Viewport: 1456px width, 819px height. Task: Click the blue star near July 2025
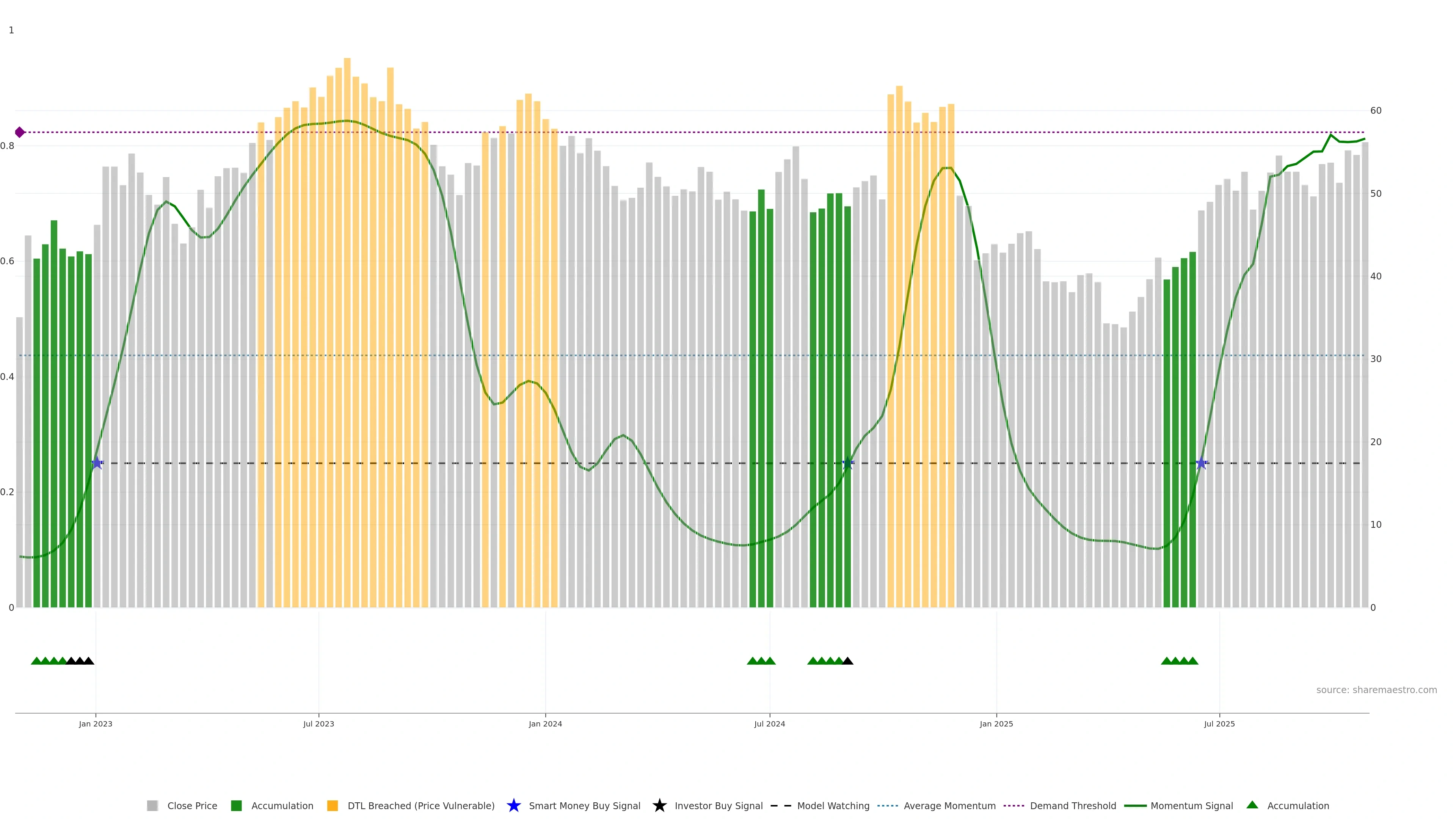point(1201,463)
